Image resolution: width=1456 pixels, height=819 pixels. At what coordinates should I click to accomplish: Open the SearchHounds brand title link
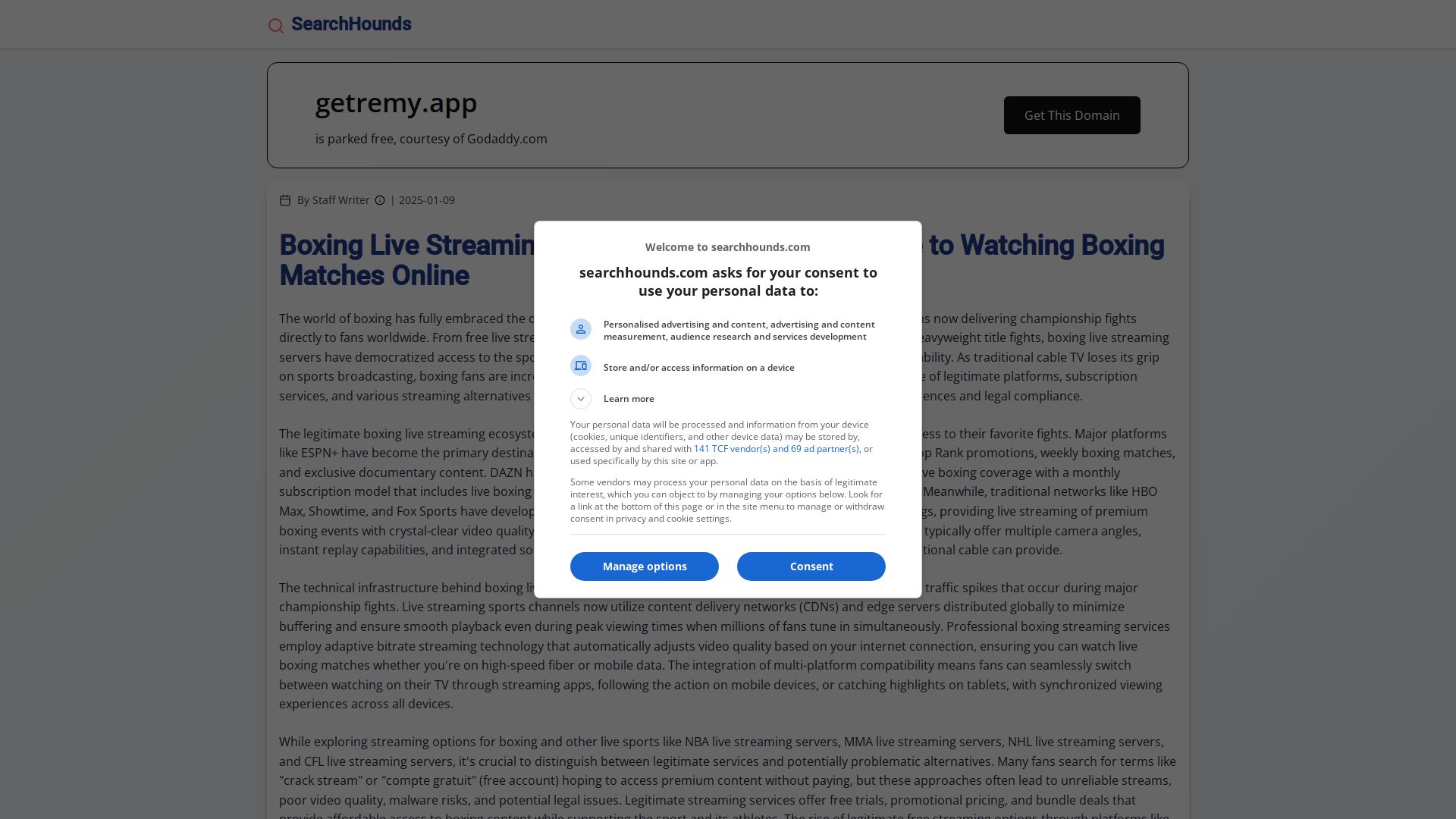pos(351,24)
